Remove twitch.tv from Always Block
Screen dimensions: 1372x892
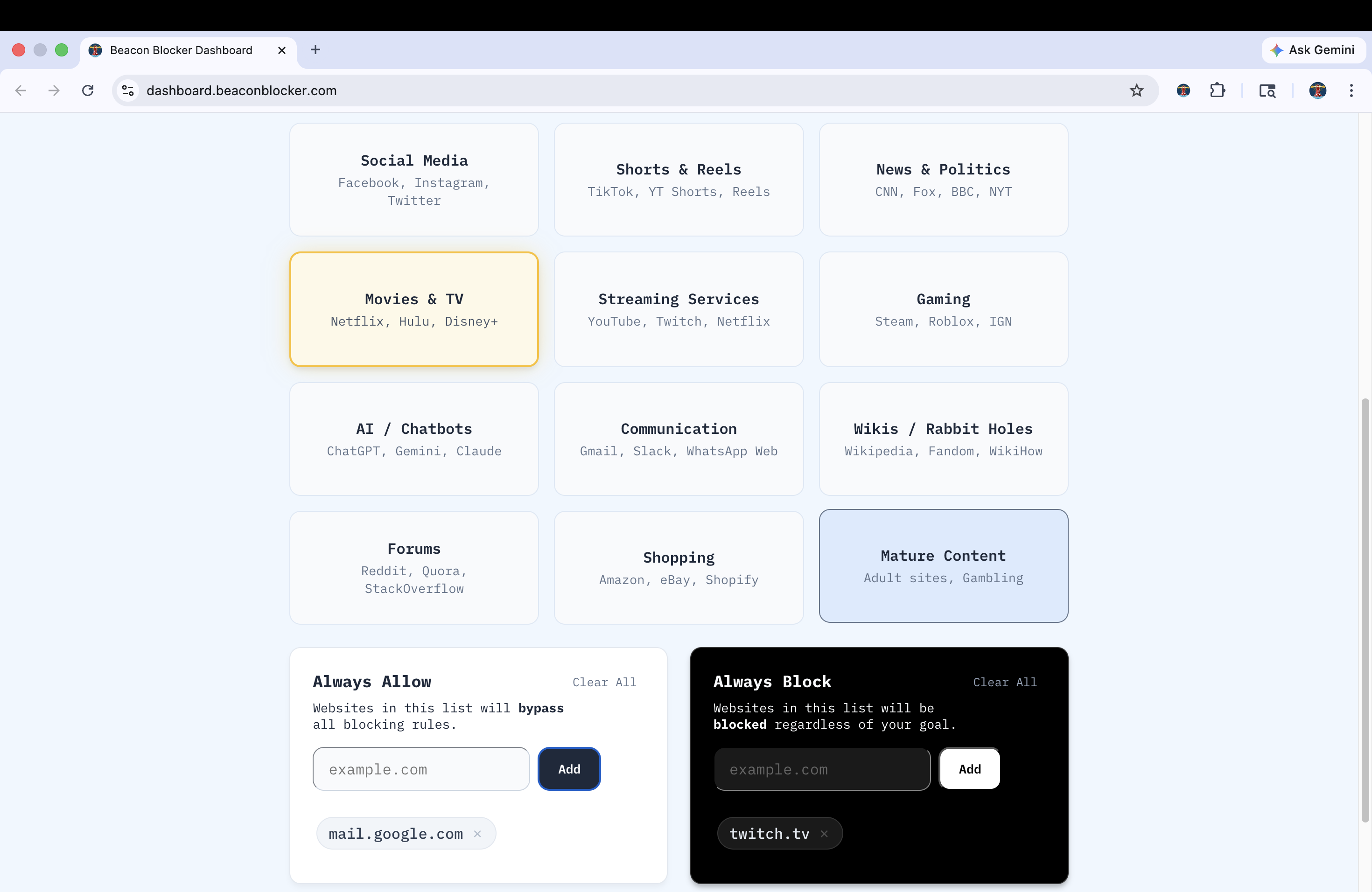[824, 834]
